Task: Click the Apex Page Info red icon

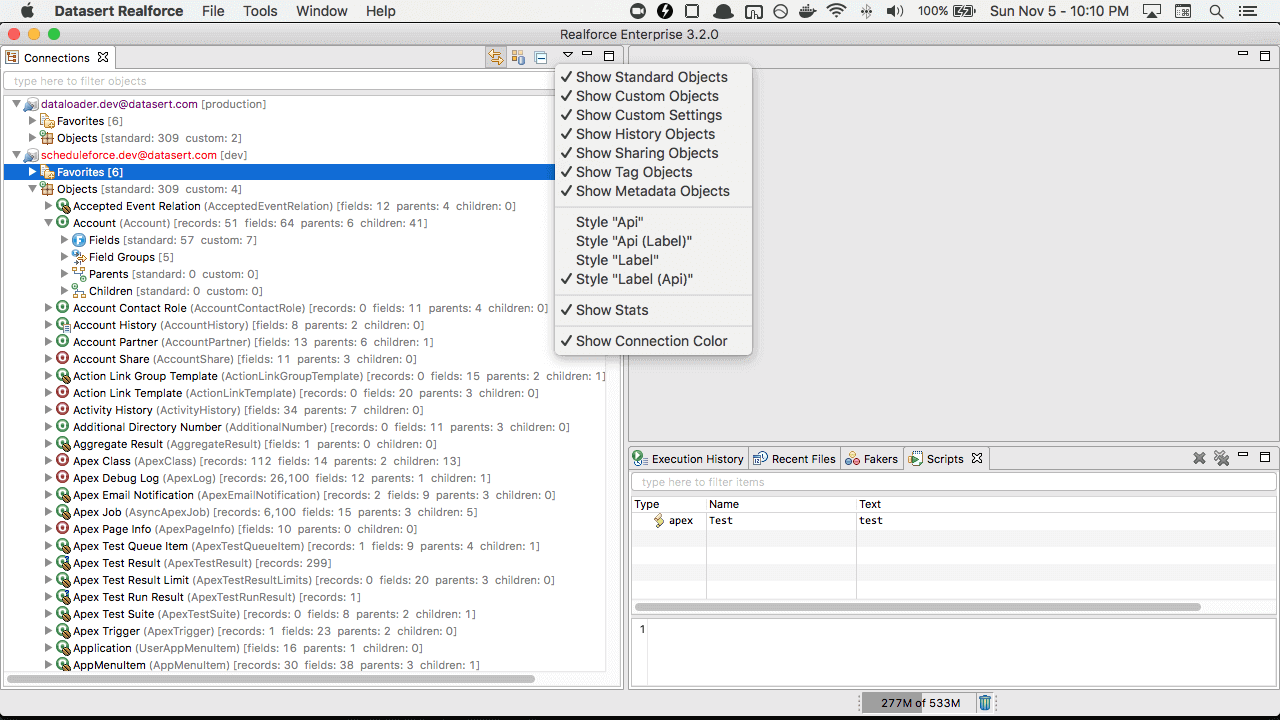Action: pyautogui.click(x=63, y=529)
